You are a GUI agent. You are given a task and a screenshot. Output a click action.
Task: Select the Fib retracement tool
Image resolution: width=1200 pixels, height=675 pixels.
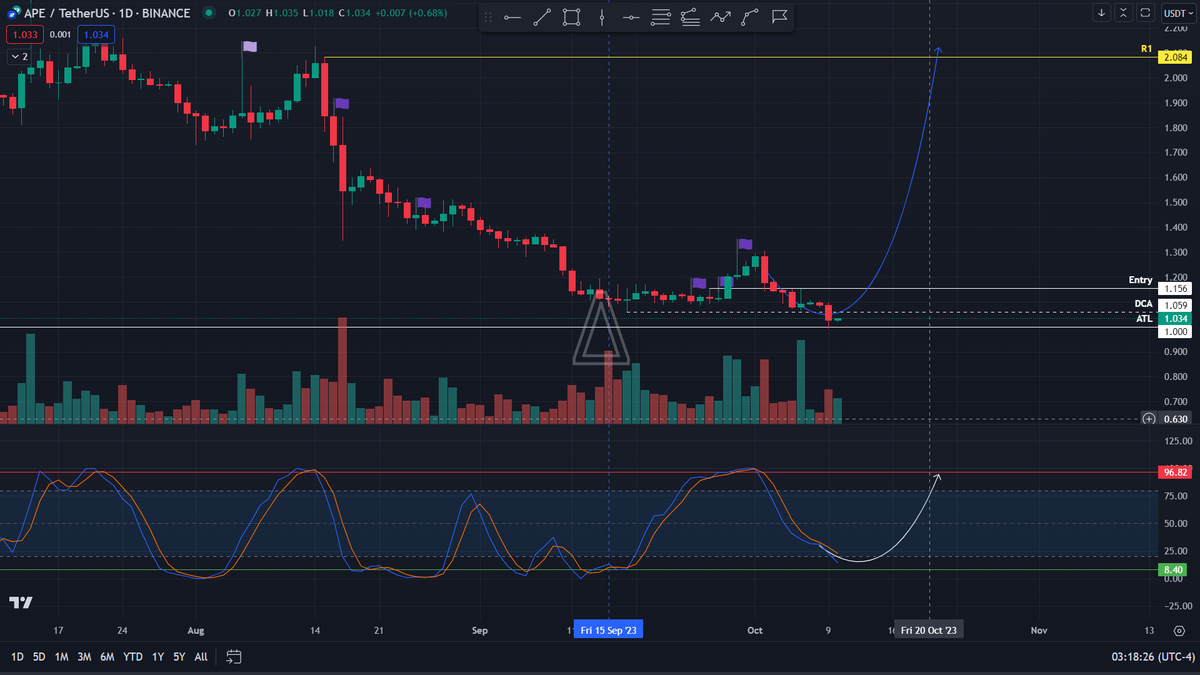click(661, 17)
